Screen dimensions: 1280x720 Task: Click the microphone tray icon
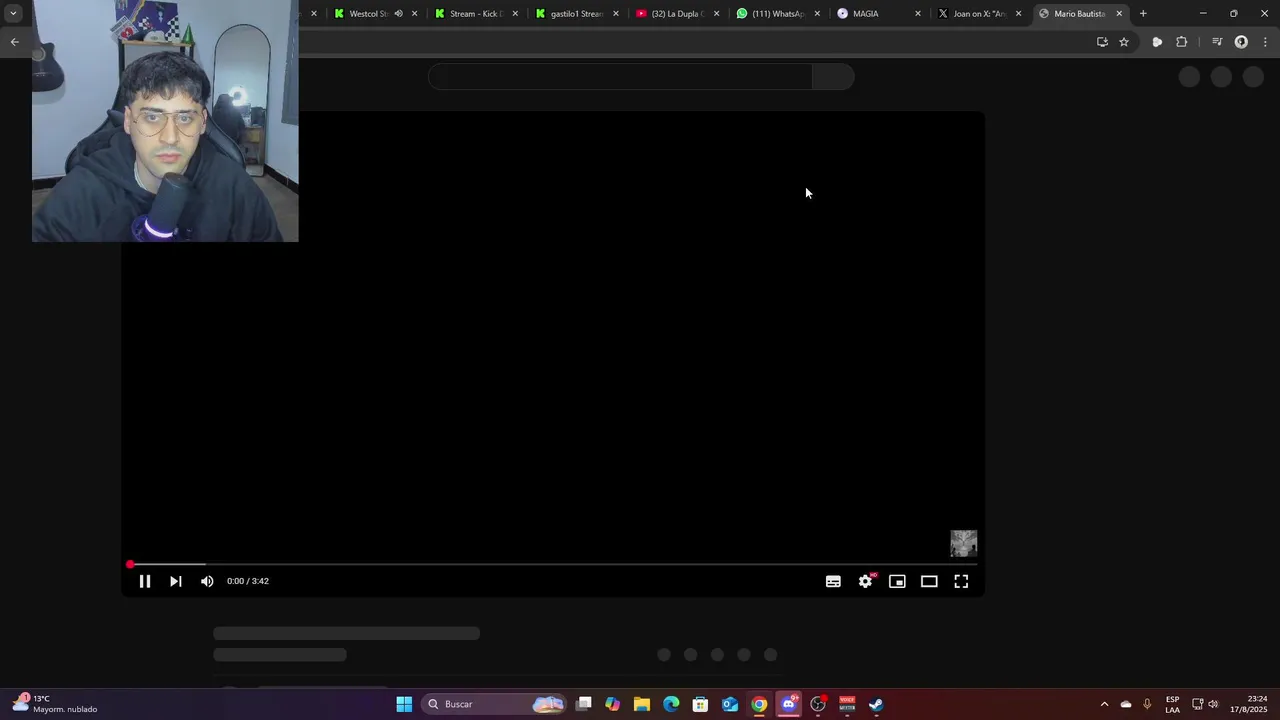[1147, 704]
